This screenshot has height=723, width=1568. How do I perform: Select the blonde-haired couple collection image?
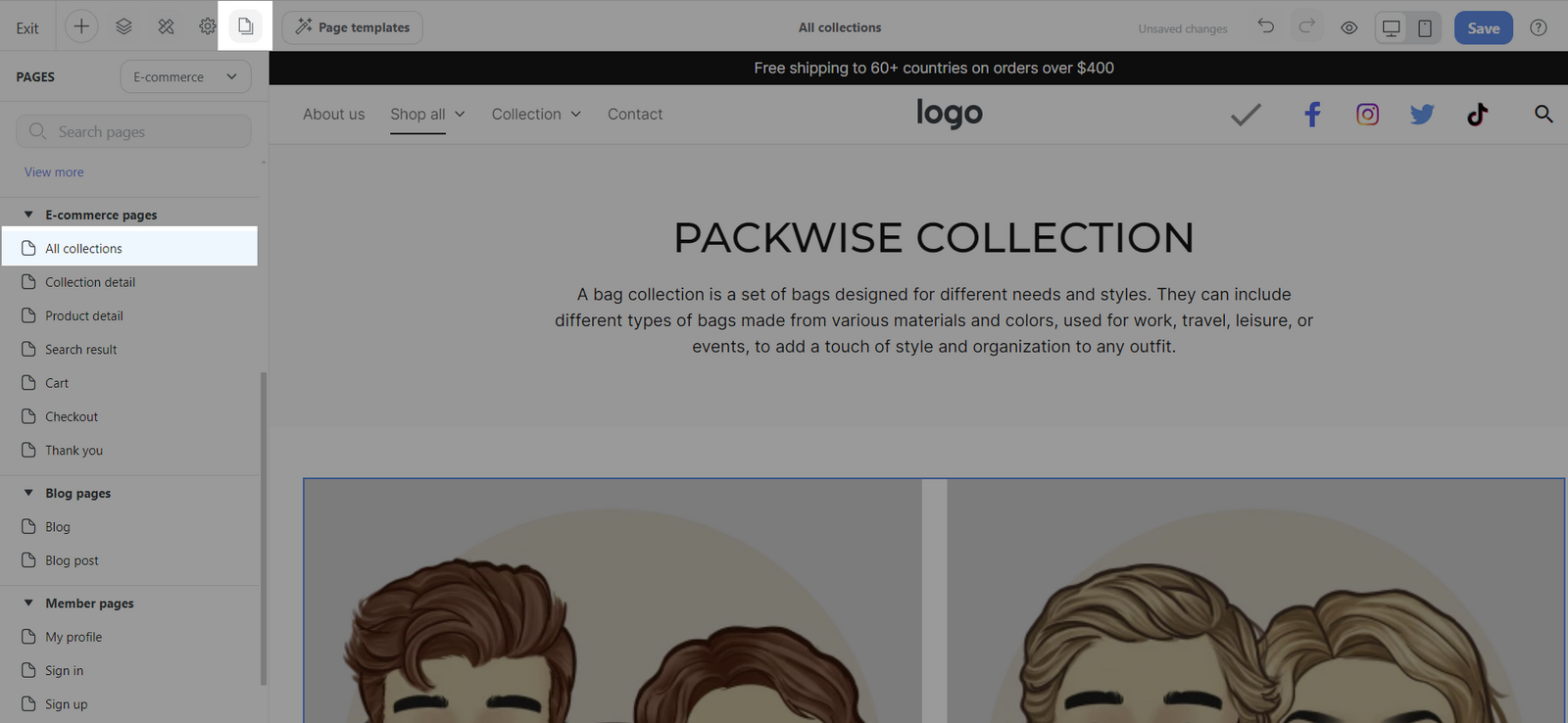(x=1255, y=601)
